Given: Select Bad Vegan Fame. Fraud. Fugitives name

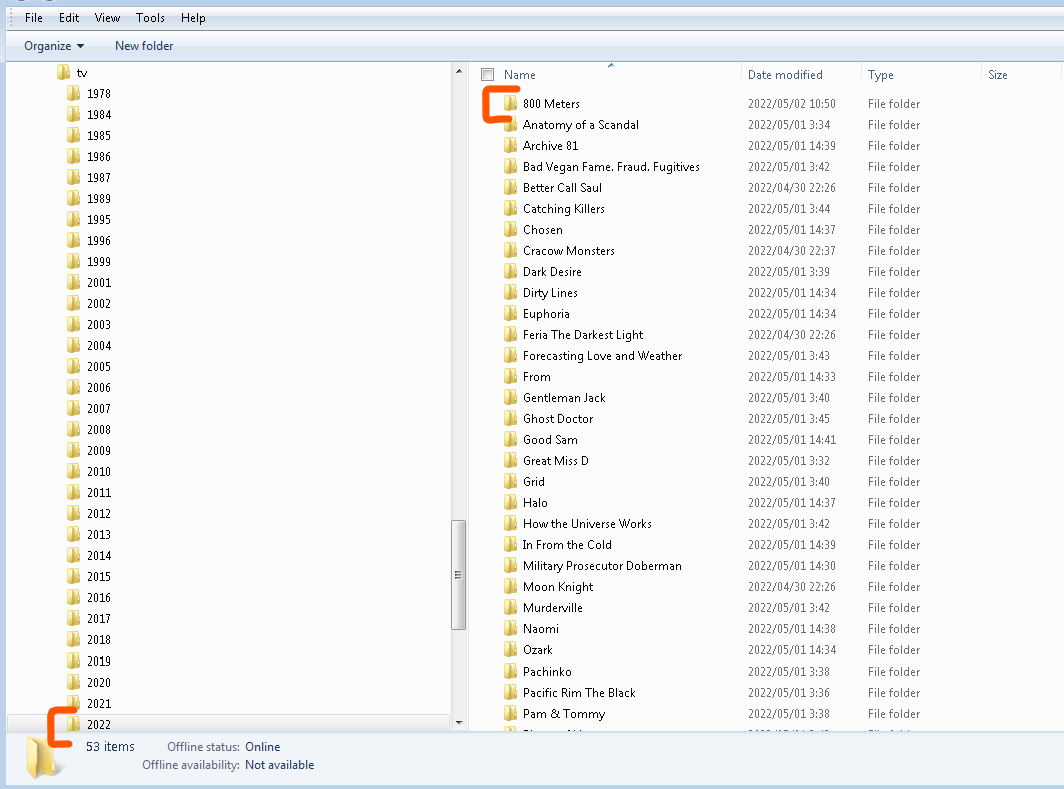Looking at the screenshot, I should (611, 167).
